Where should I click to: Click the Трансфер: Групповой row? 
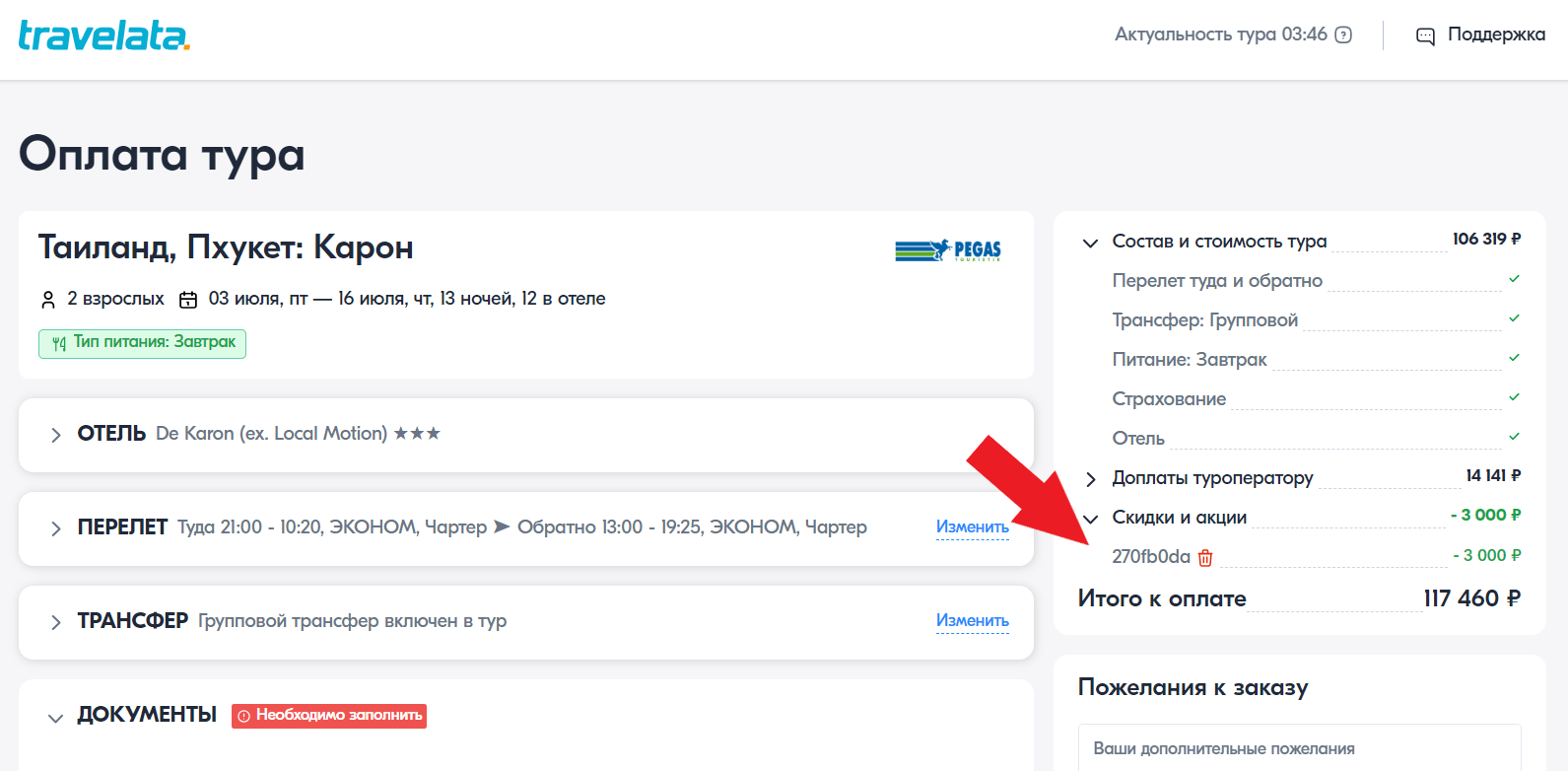tap(1317, 320)
